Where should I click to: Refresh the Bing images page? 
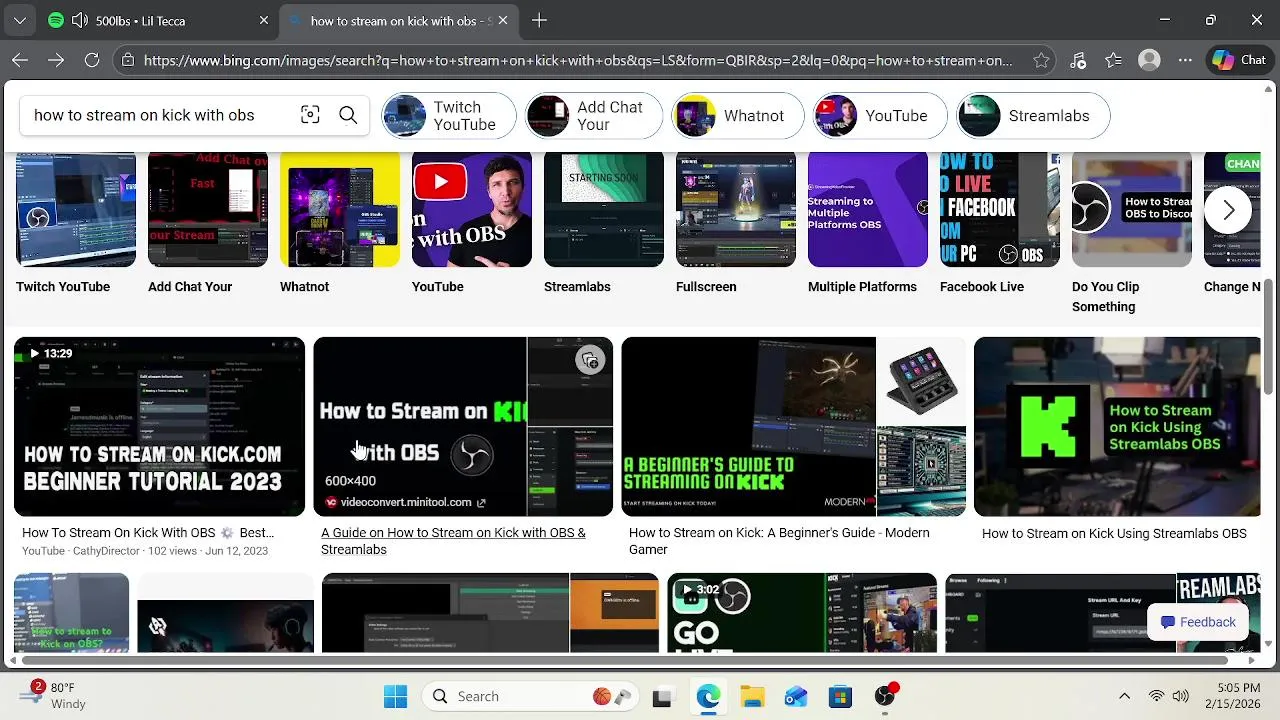pos(92,60)
